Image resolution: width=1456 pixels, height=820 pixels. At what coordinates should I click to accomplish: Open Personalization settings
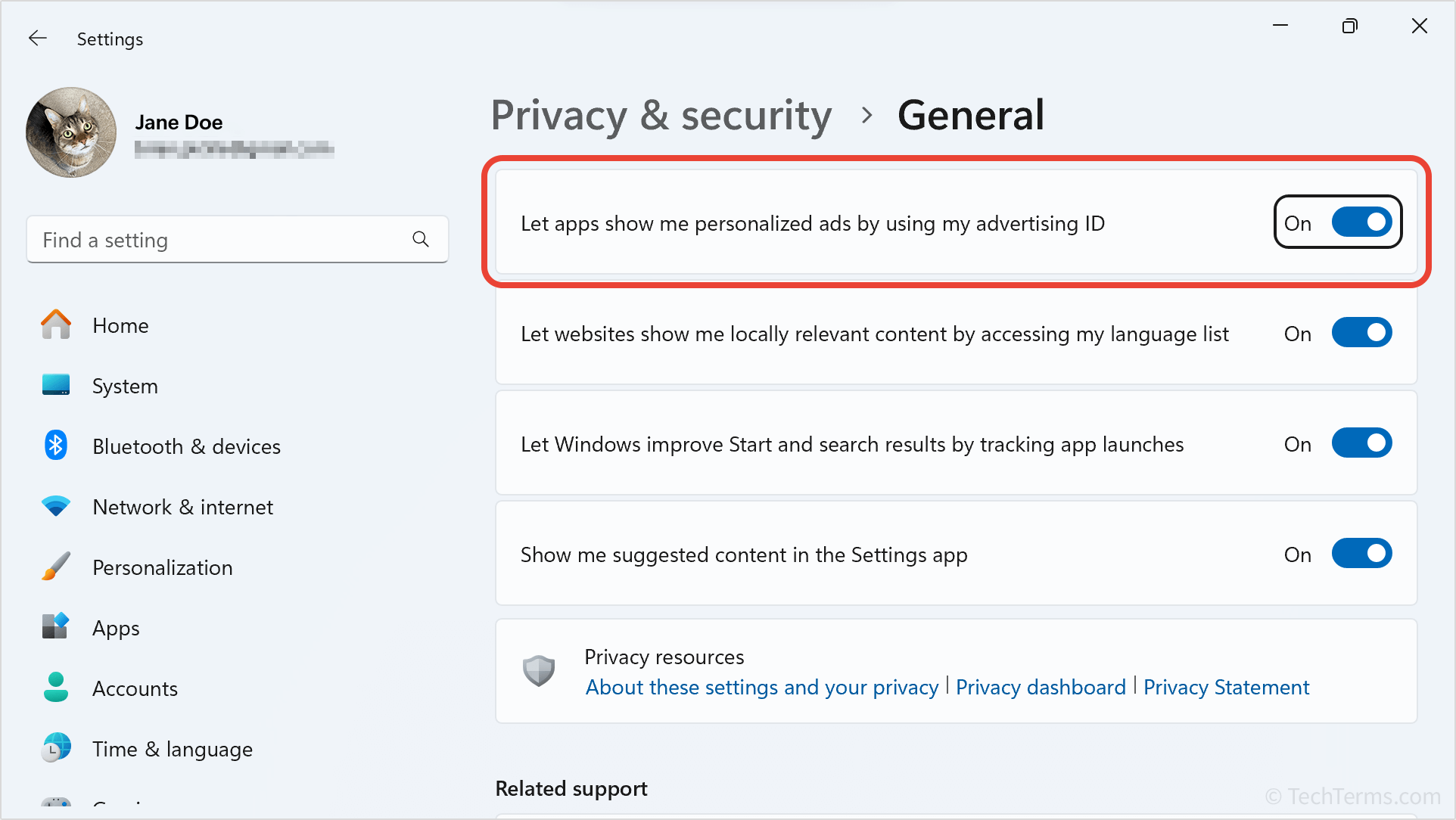[163, 567]
